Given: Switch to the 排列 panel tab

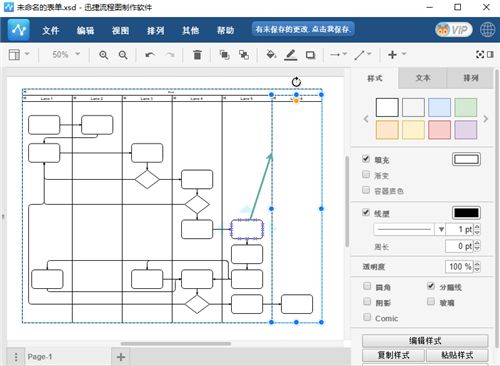Looking at the screenshot, I should (x=470, y=78).
